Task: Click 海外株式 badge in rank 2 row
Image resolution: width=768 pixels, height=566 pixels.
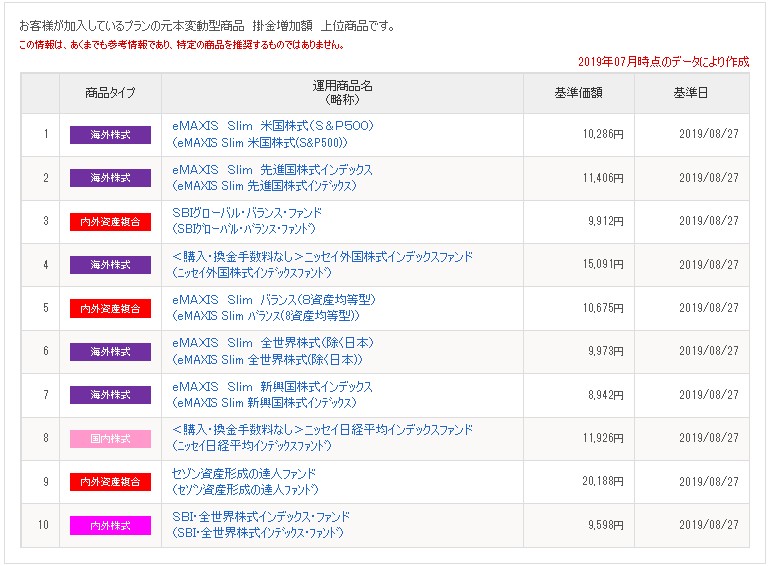Action: point(110,178)
